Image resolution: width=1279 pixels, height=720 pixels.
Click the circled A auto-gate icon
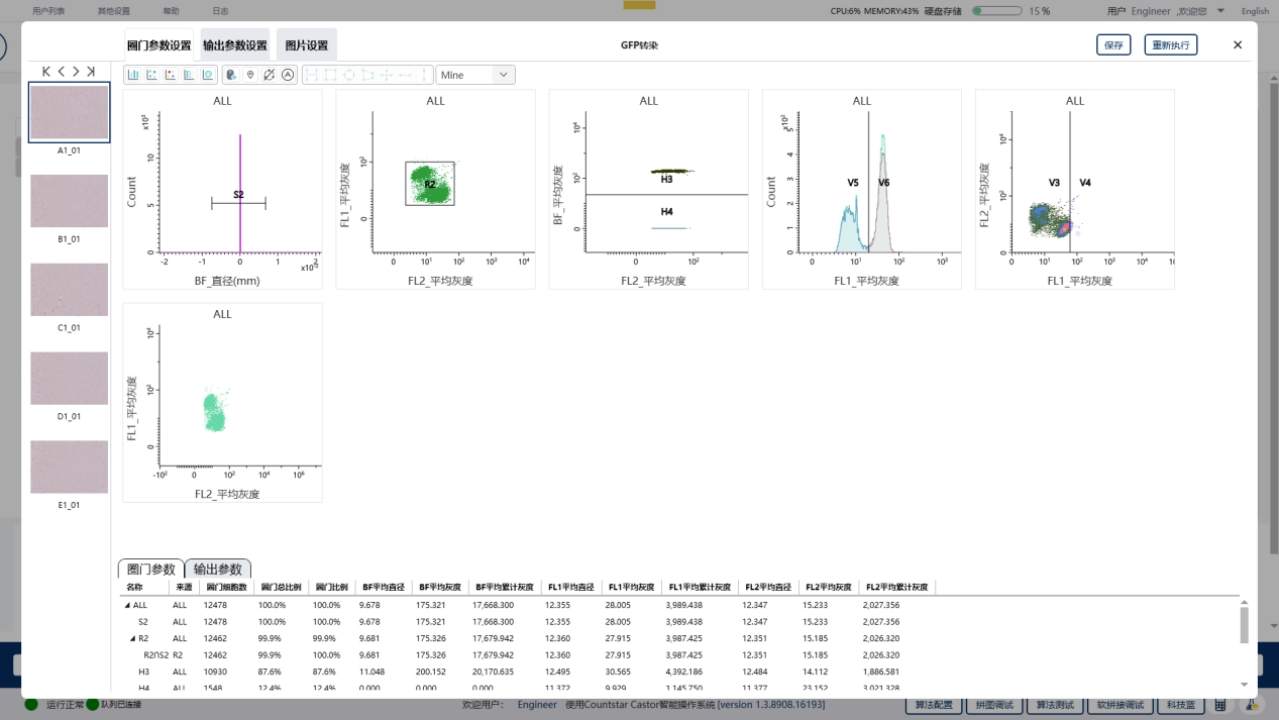click(x=288, y=75)
